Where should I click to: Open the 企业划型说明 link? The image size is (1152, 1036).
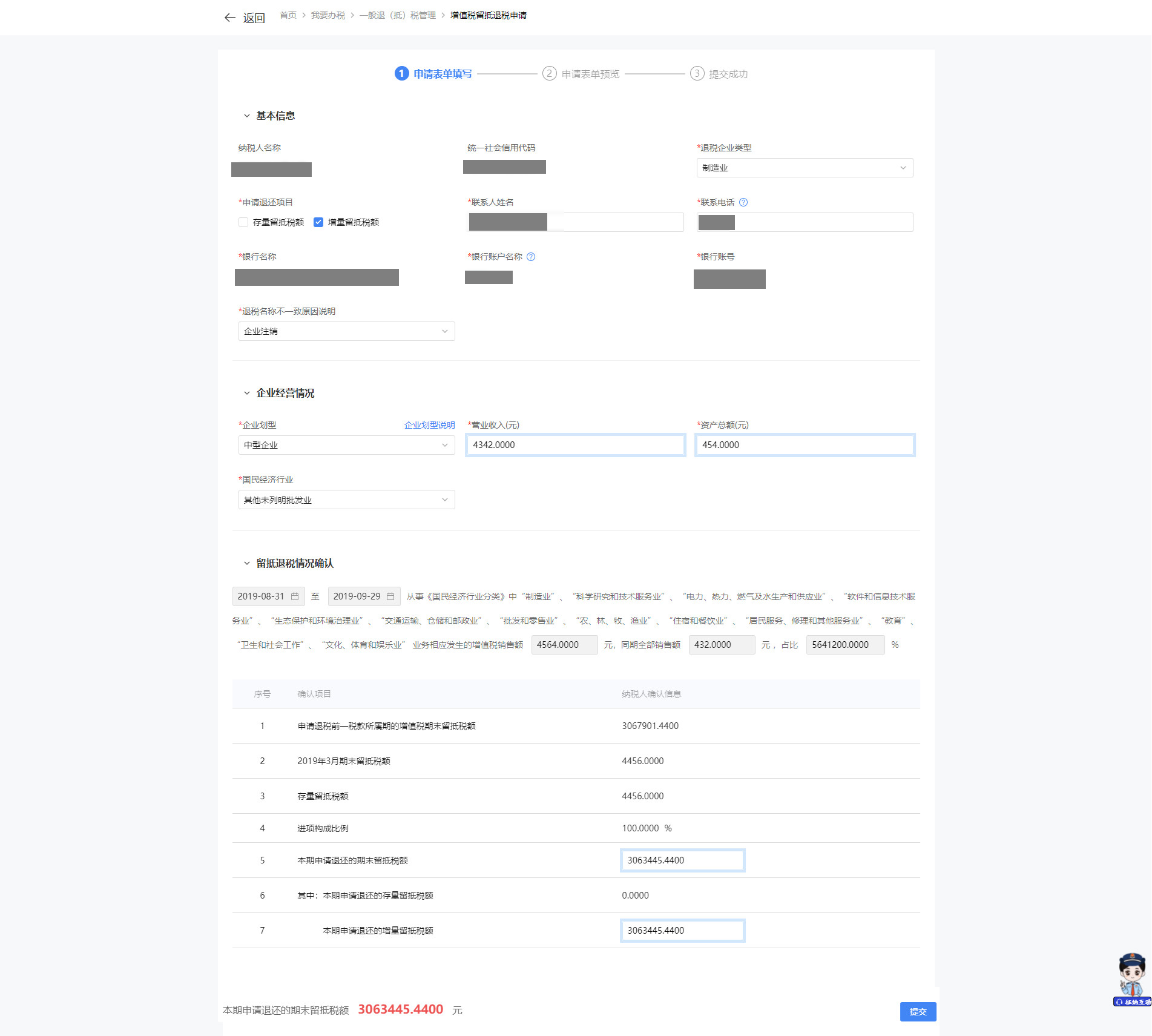[429, 425]
